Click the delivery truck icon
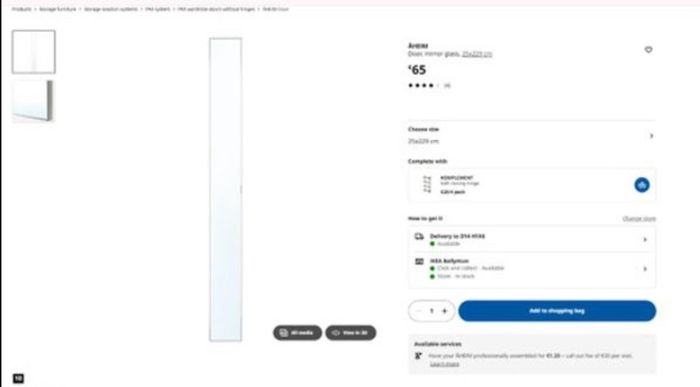The height and width of the screenshot is (387, 700). 419,237
